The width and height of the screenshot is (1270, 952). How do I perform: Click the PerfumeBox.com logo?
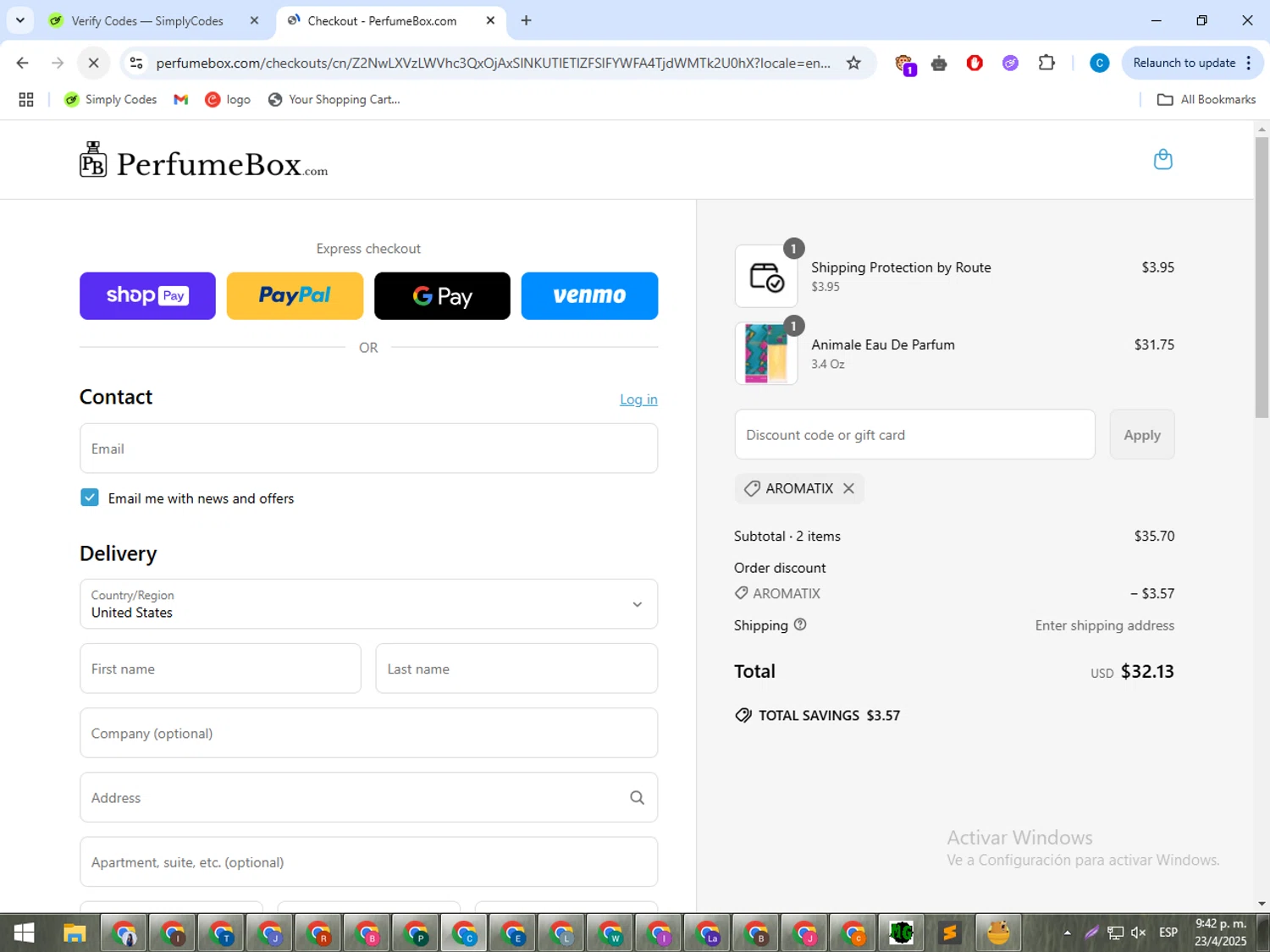point(203,161)
